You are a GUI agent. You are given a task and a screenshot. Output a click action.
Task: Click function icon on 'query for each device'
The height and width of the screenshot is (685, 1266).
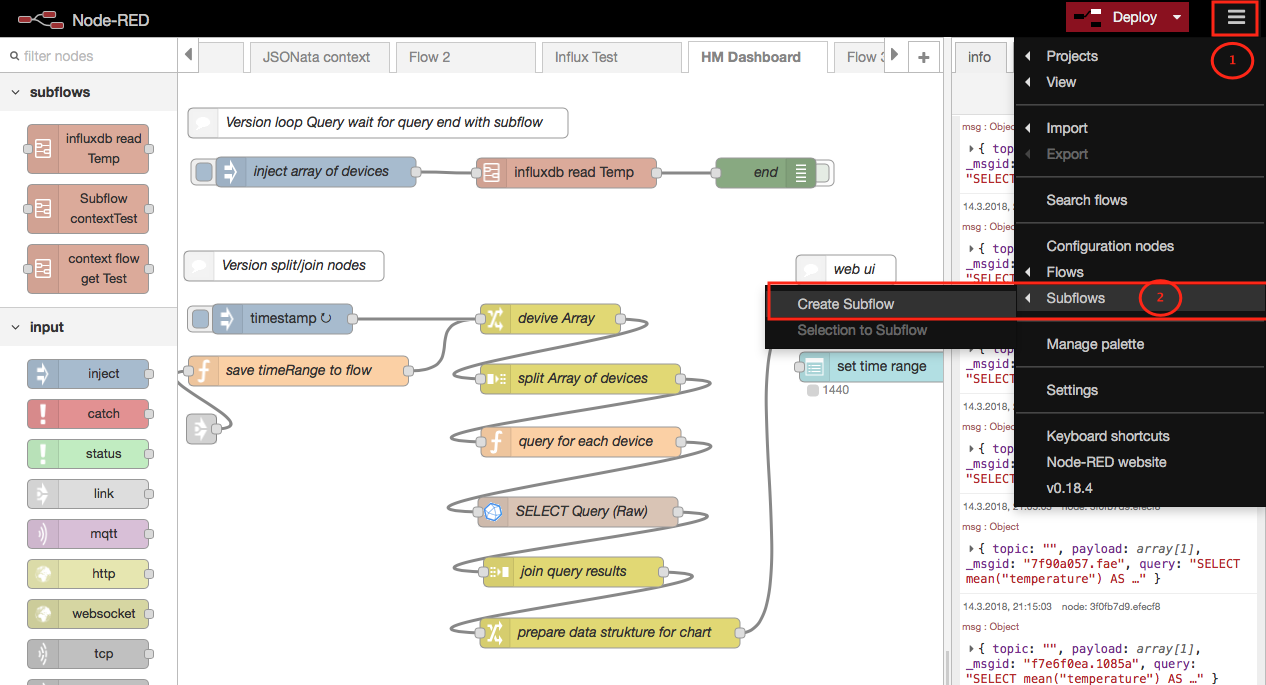(x=494, y=441)
